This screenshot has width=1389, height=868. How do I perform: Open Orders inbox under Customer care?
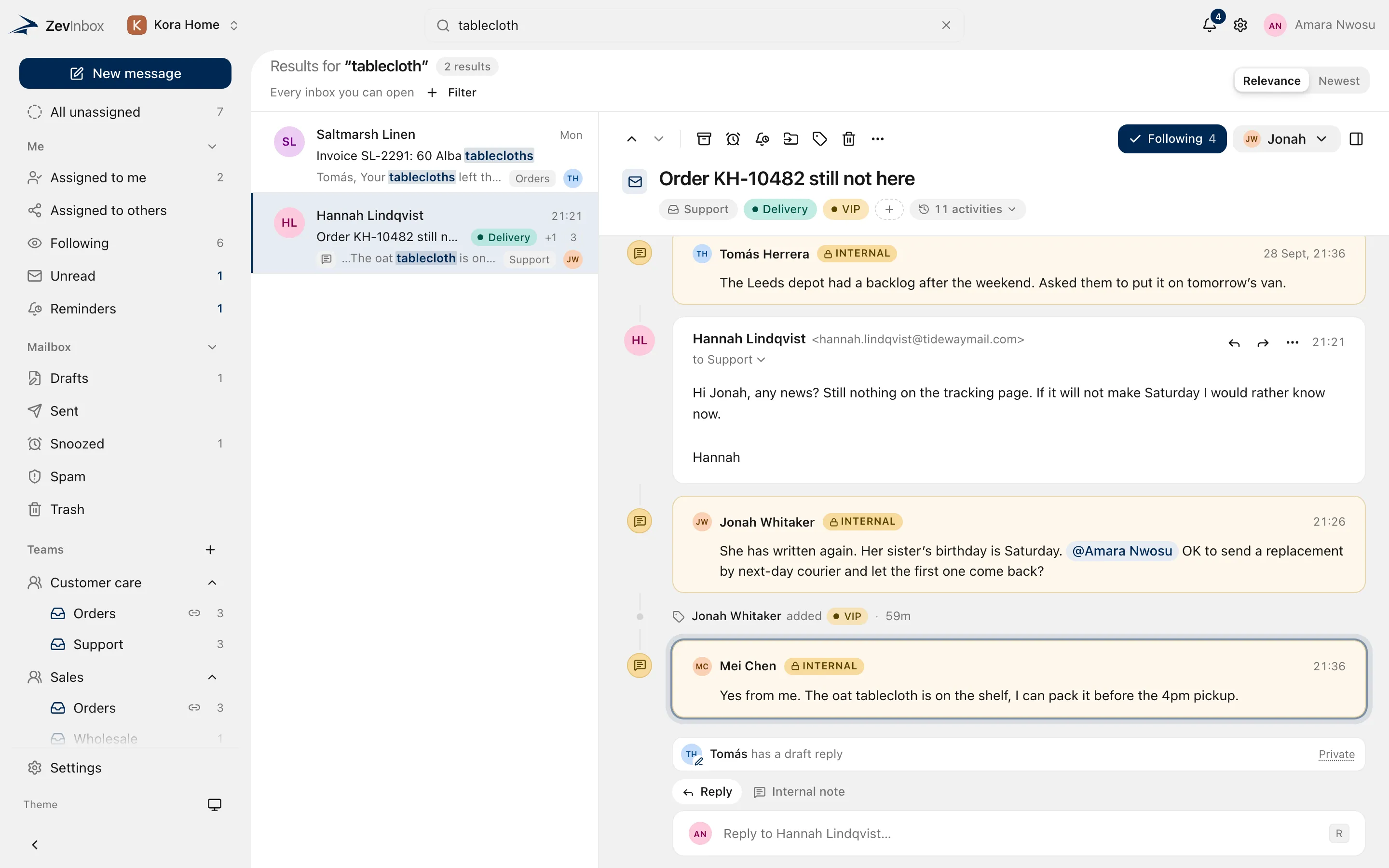pyautogui.click(x=136, y=613)
